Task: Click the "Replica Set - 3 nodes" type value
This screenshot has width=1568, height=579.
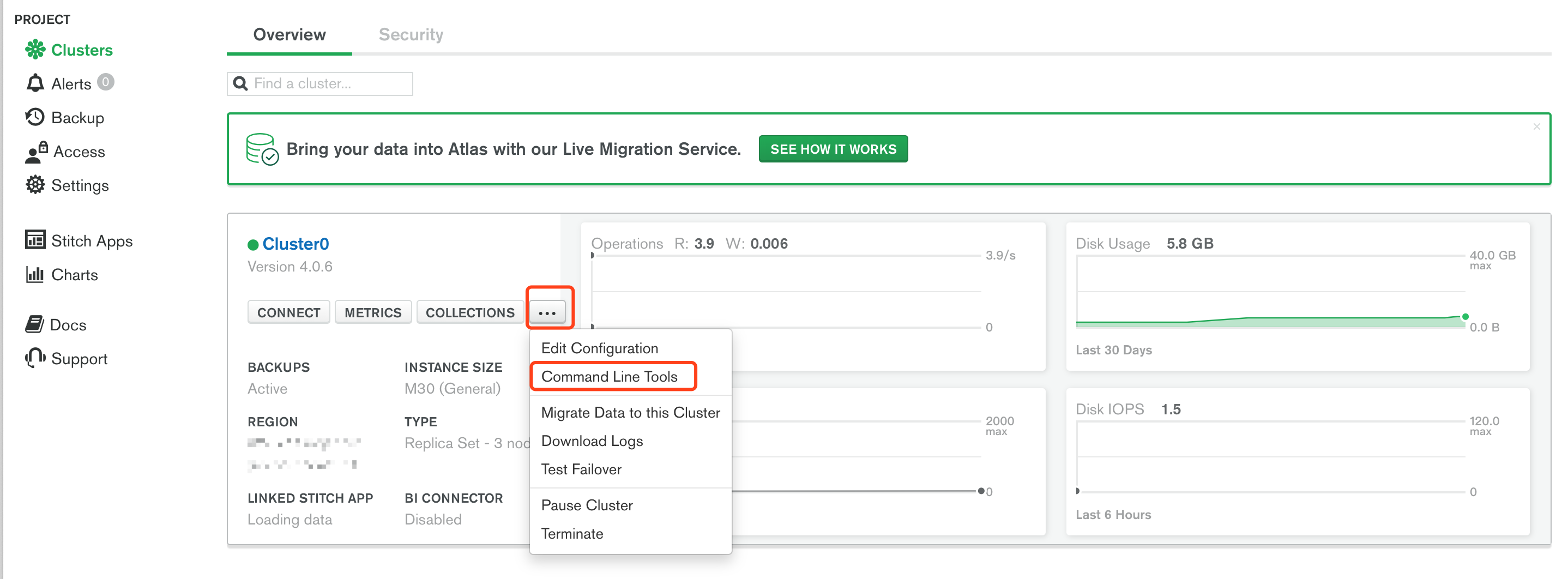Action: click(x=467, y=443)
